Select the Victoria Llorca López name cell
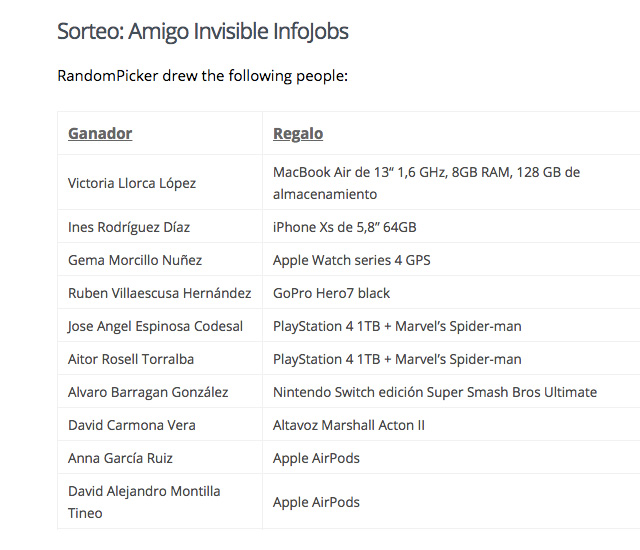 pos(132,183)
